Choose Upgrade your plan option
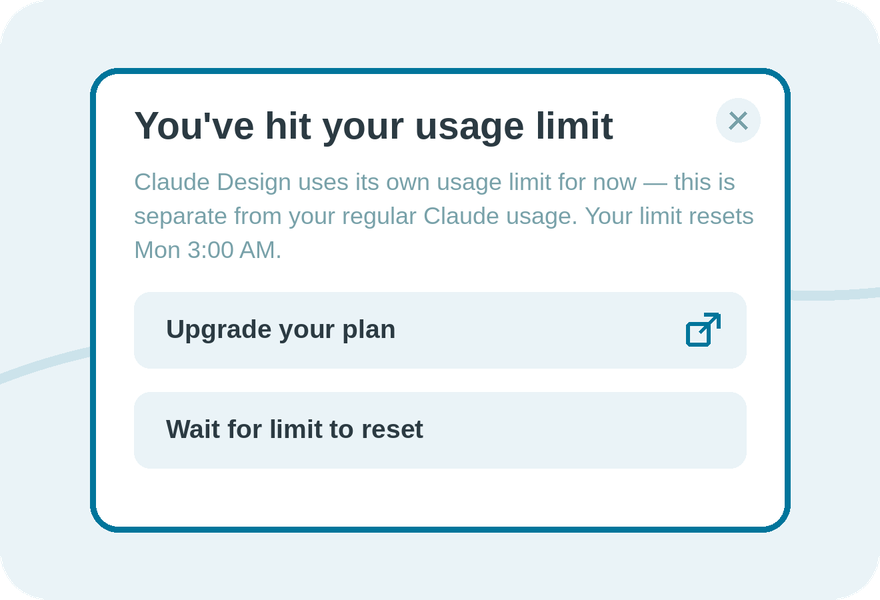Viewport: 880px width, 600px height. 440,330
